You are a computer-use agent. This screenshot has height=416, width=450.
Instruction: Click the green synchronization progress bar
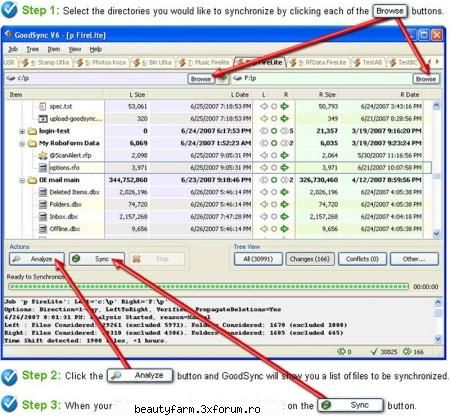pyautogui.click(x=208, y=286)
